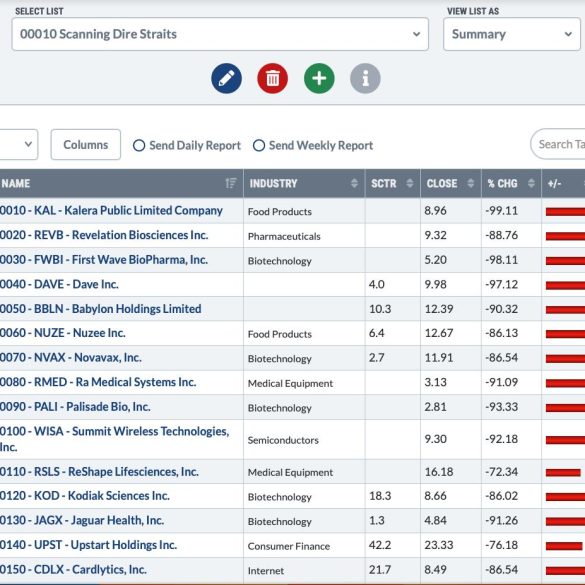This screenshot has height=585, width=585.
Task: Sort table by CLOSE column arrows
Action: (x=471, y=183)
